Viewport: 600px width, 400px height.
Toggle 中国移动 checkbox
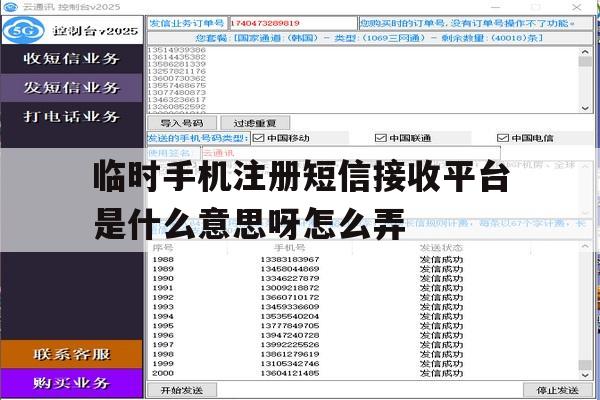(259, 138)
